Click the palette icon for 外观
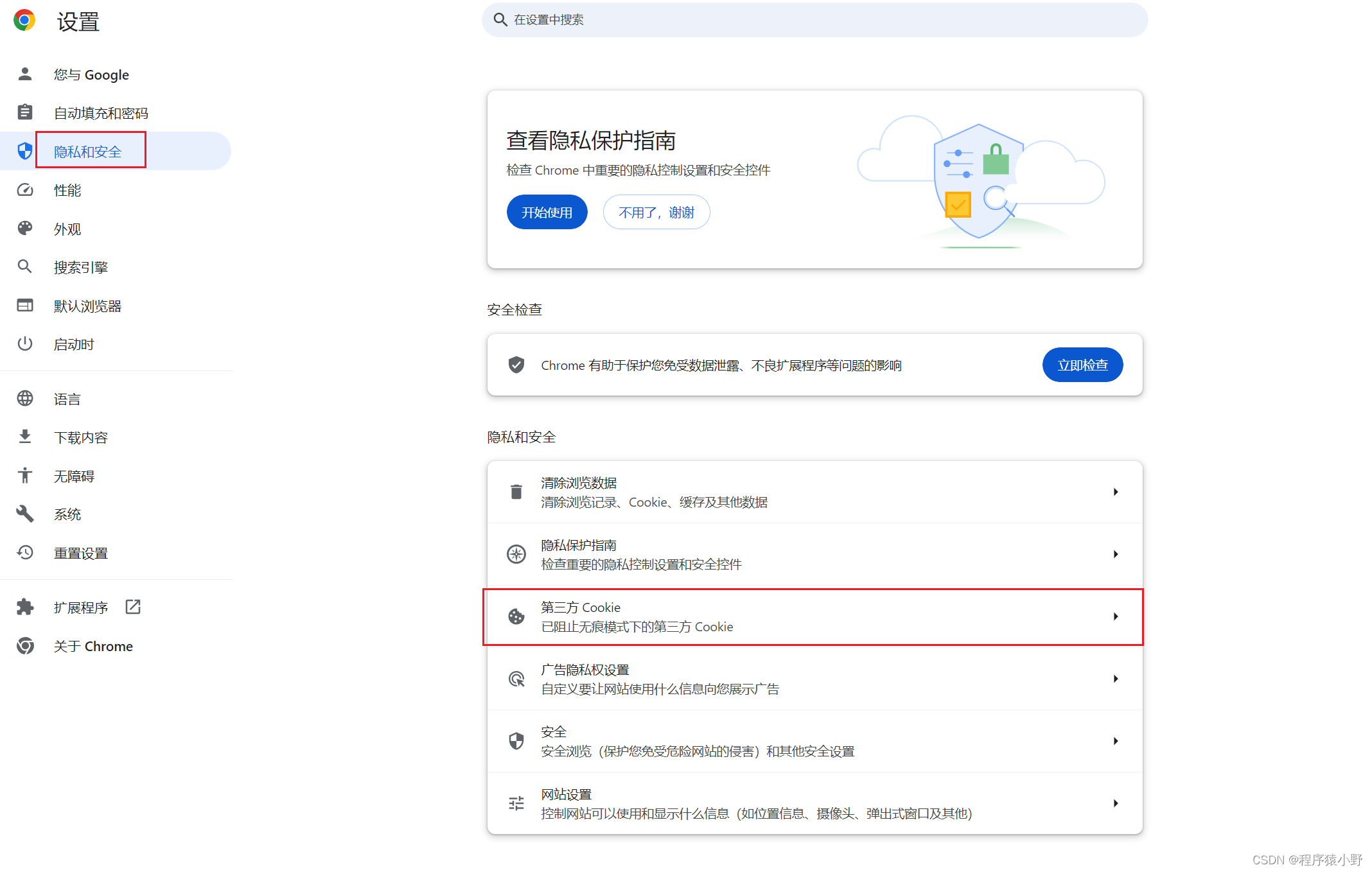 click(x=25, y=229)
